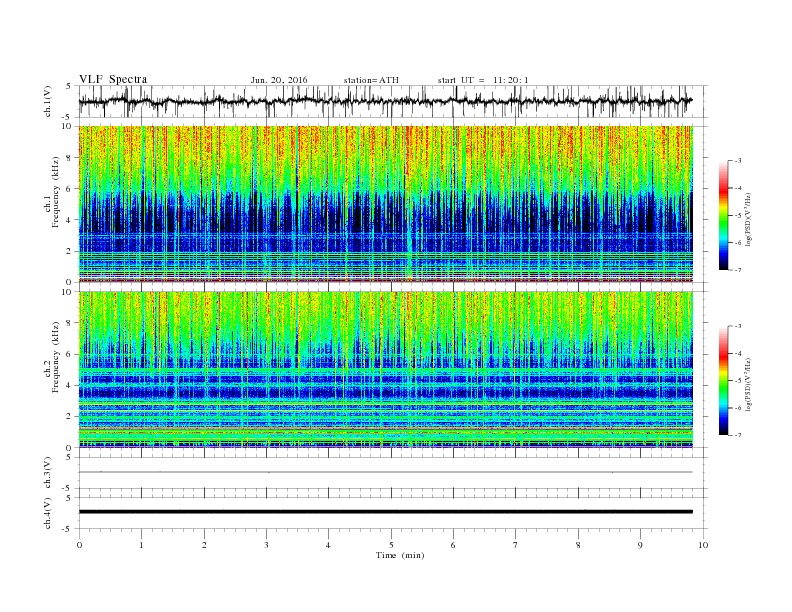Image resolution: width=792 pixels, height=612 pixels.
Task: Click the "-5" tick on ch.1 color bar
Action: click(x=738, y=216)
